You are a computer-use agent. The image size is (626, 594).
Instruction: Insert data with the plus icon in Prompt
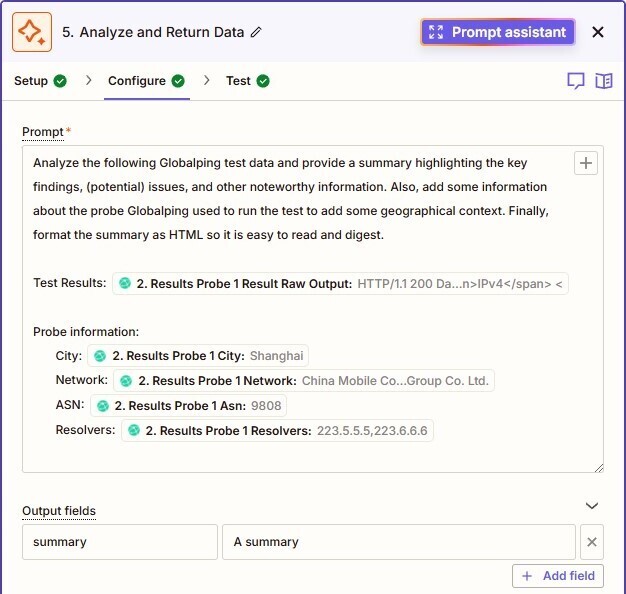[586, 163]
